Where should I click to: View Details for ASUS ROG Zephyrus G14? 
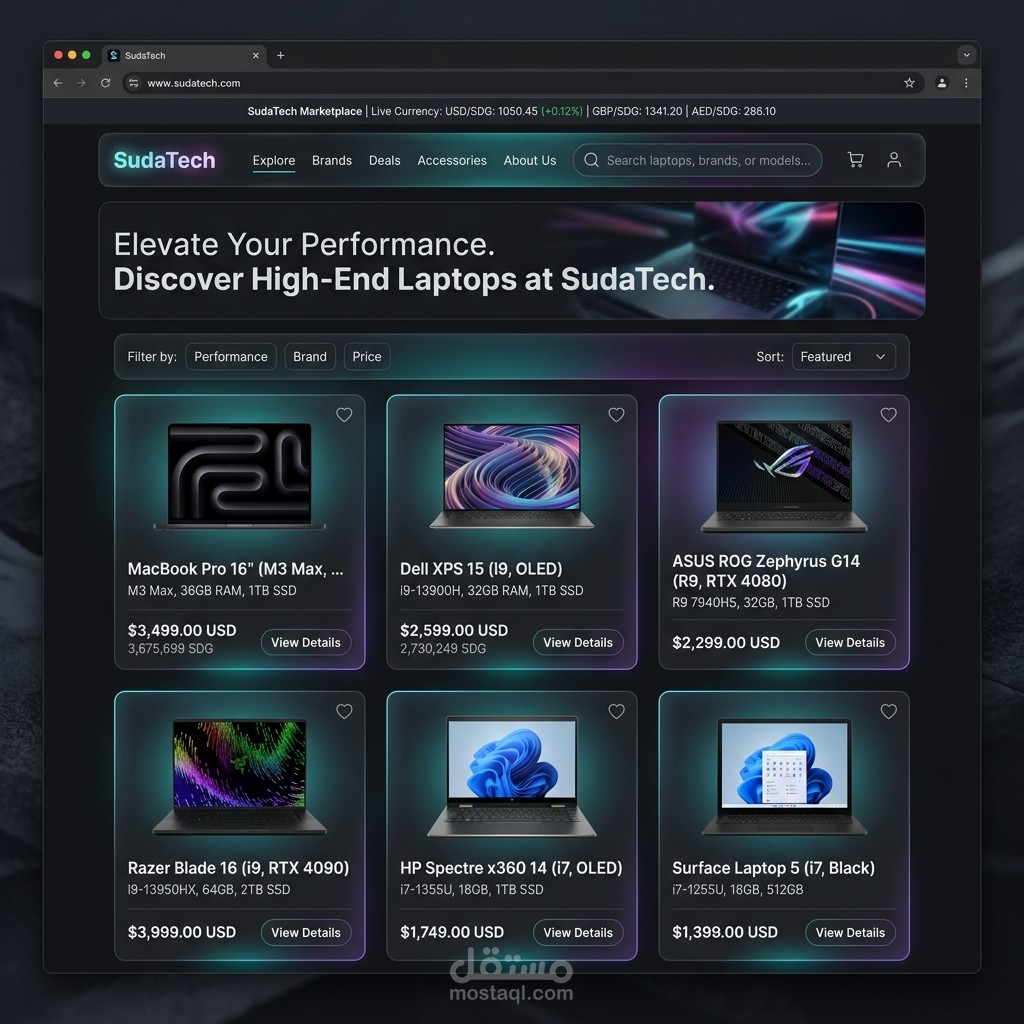coord(850,643)
